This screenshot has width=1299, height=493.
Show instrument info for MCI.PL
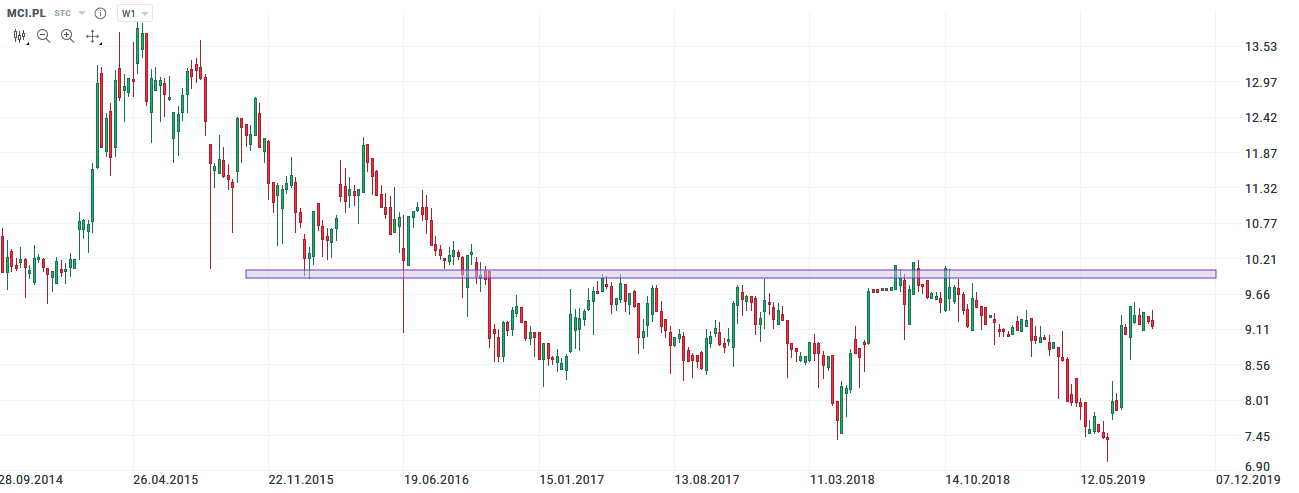(100, 13)
